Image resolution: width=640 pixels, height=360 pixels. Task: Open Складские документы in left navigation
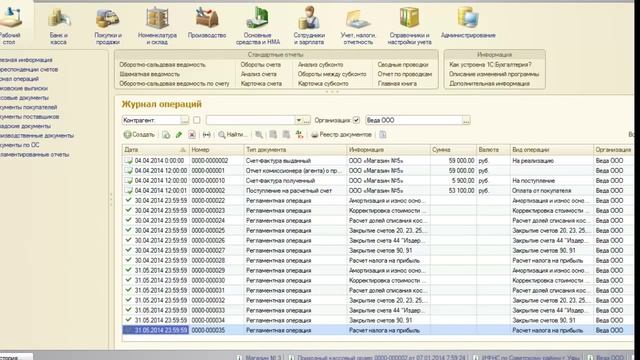[25, 126]
